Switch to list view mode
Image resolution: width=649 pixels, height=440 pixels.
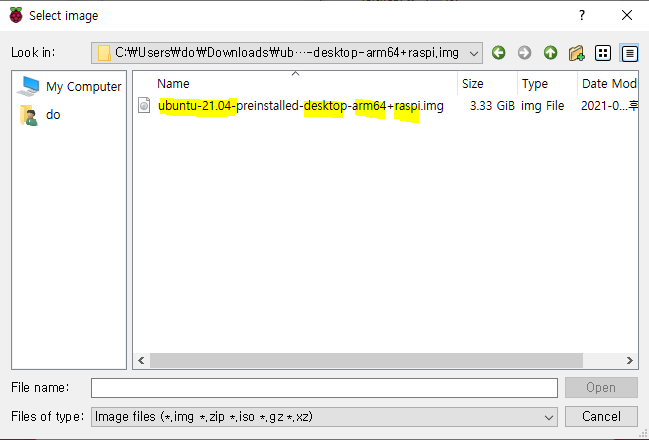(x=603, y=53)
